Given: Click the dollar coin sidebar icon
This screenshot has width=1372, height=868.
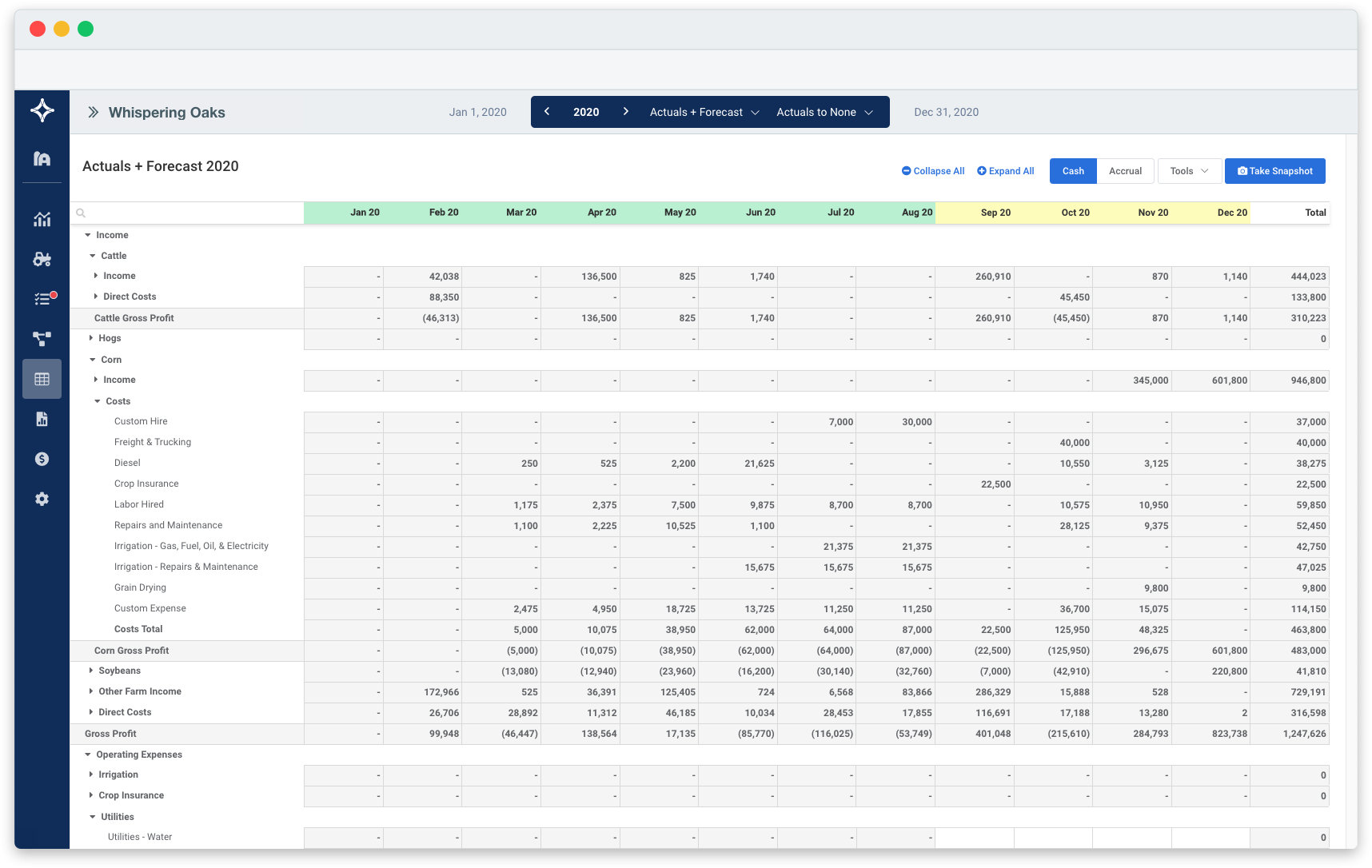Looking at the screenshot, I should tap(42, 459).
